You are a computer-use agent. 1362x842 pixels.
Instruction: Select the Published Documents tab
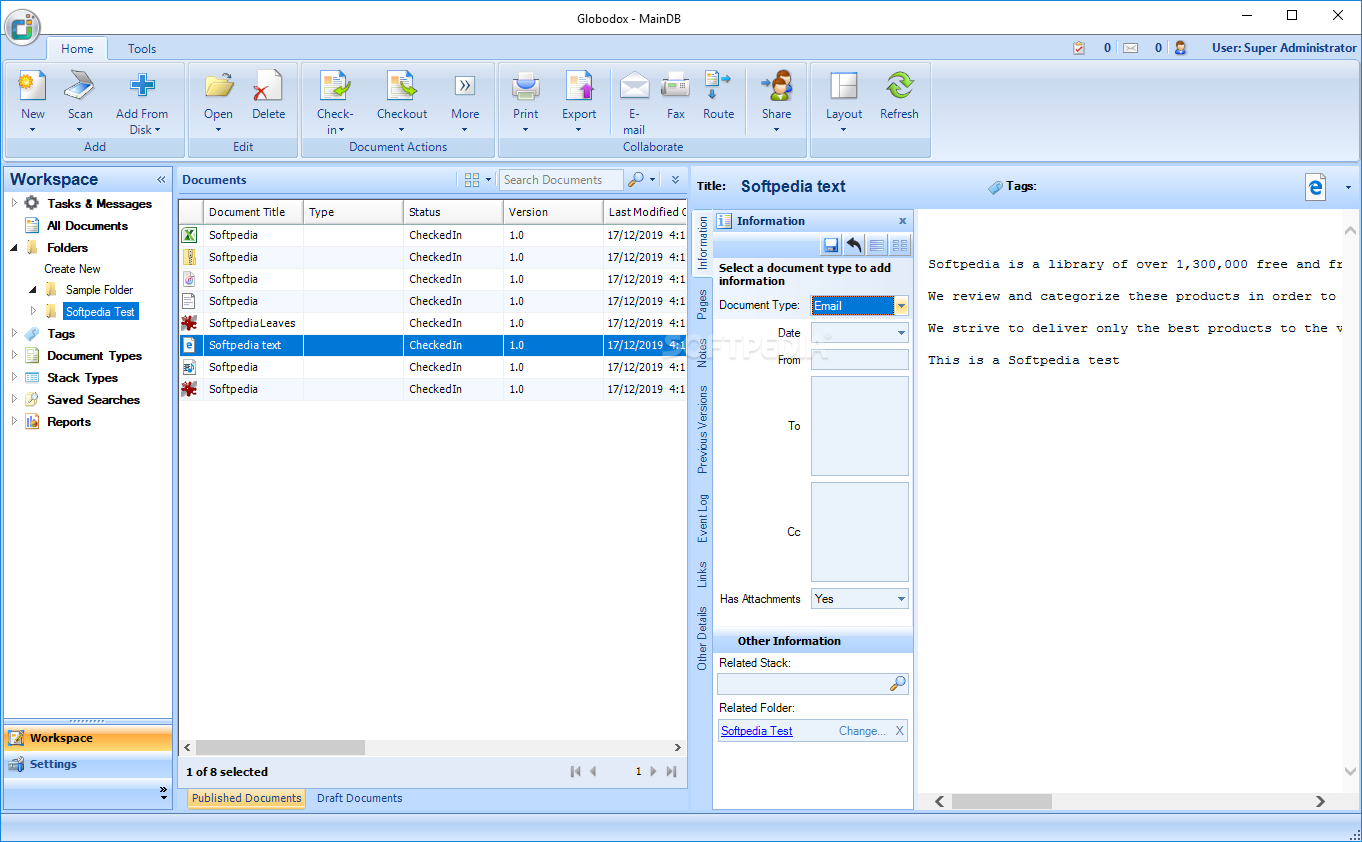pos(246,798)
